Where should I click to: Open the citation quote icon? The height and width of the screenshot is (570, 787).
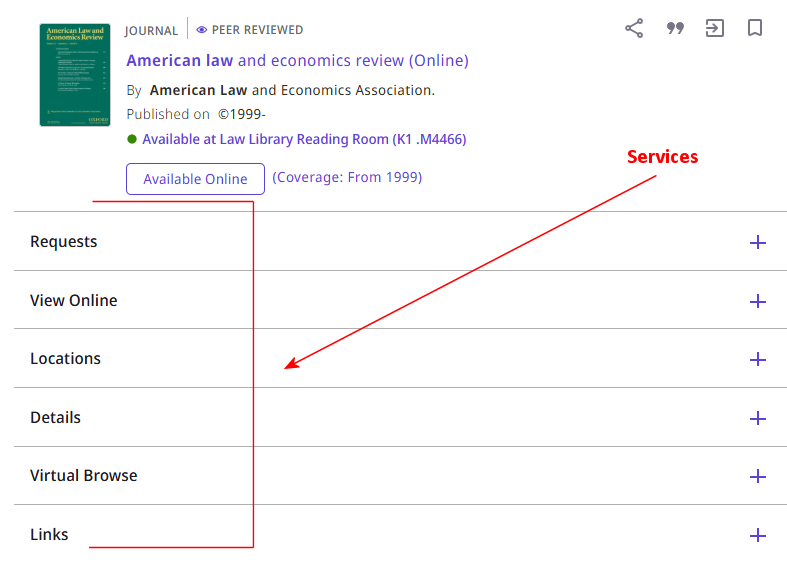coord(675,28)
